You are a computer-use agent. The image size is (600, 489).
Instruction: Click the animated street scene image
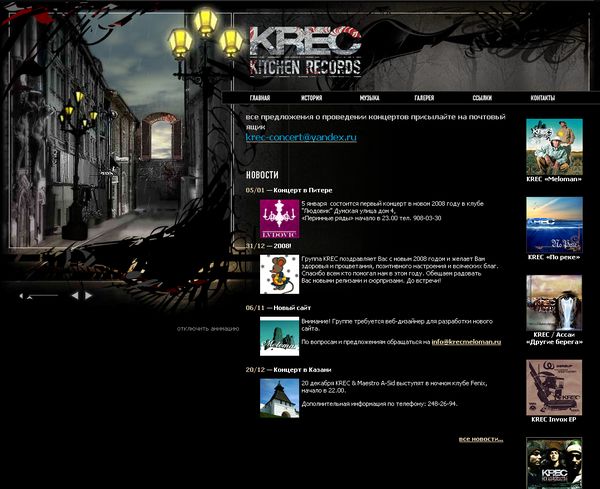pos(121,130)
